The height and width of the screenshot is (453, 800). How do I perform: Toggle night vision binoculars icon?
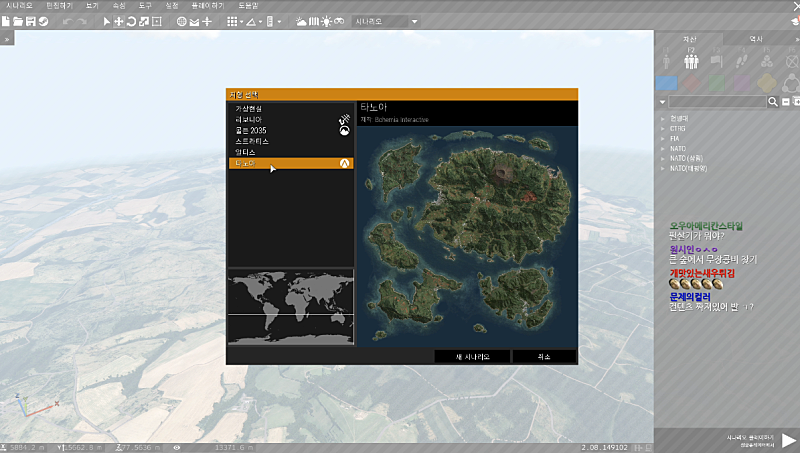tap(340, 21)
